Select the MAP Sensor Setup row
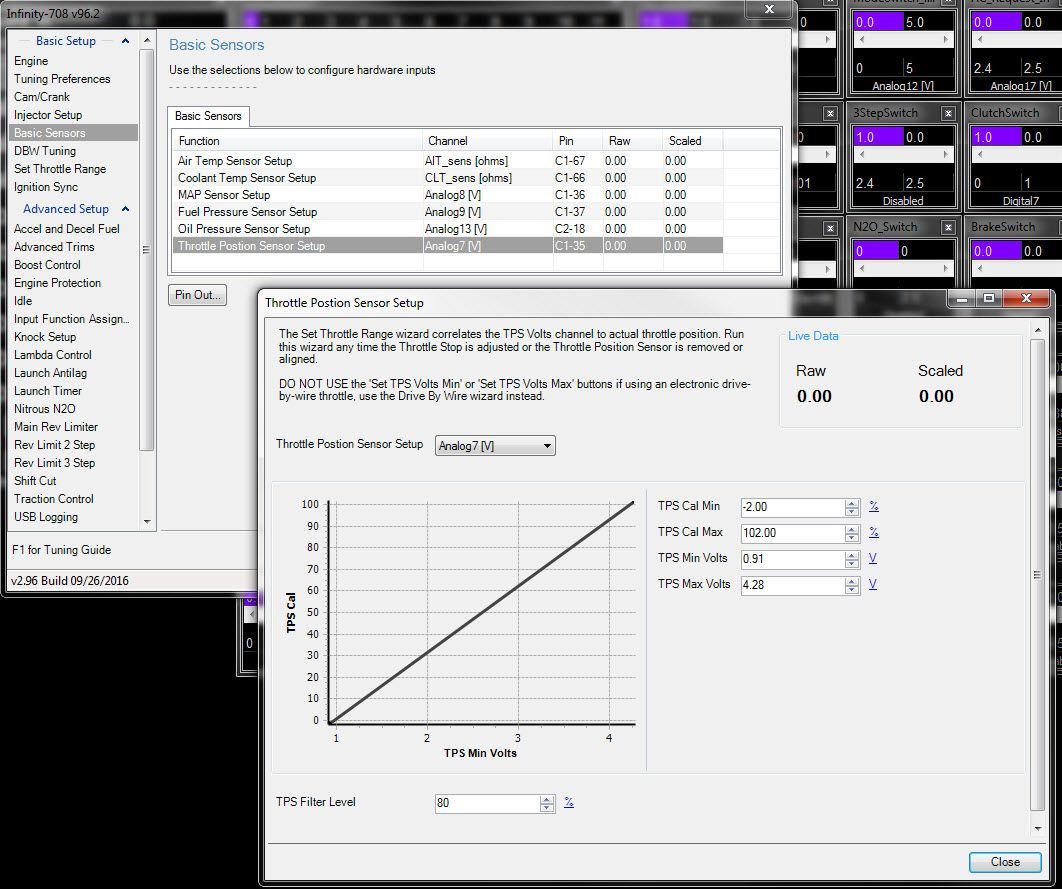This screenshot has height=889, width=1062. pyautogui.click(x=224, y=195)
